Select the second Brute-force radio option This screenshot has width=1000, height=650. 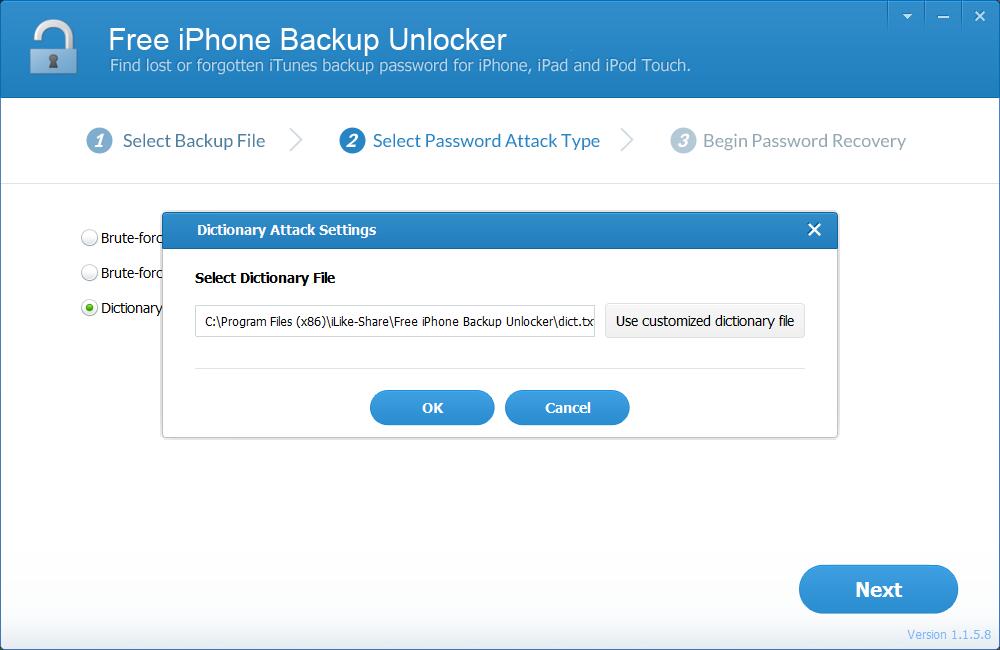(89, 273)
